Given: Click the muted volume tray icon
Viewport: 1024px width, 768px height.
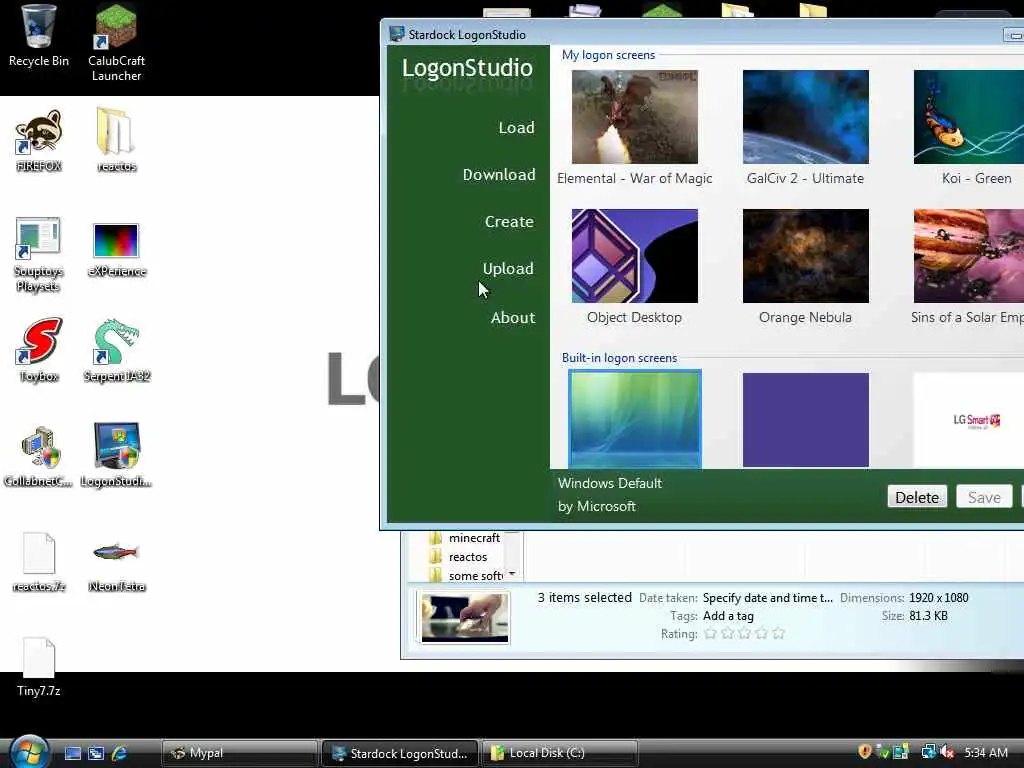Looking at the screenshot, I should click(x=946, y=752).
